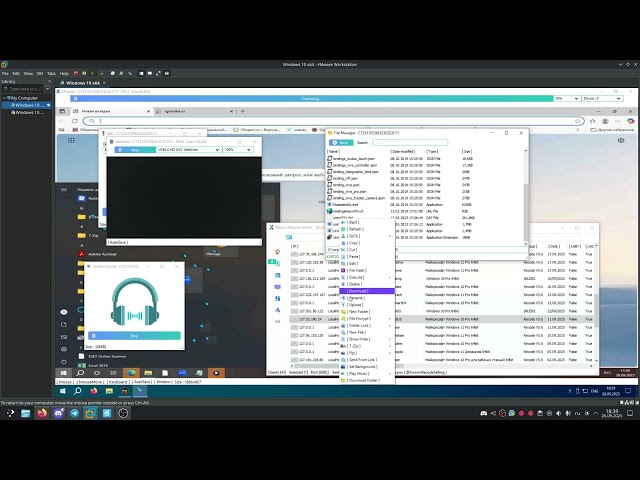Open Firefox from host taskbar
Viewport: 640px width, 480px height.
42,413
